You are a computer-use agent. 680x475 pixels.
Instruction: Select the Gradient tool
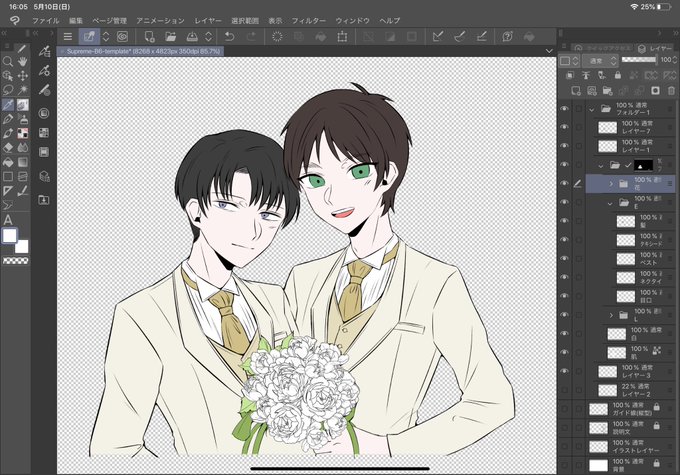point(23,162)
